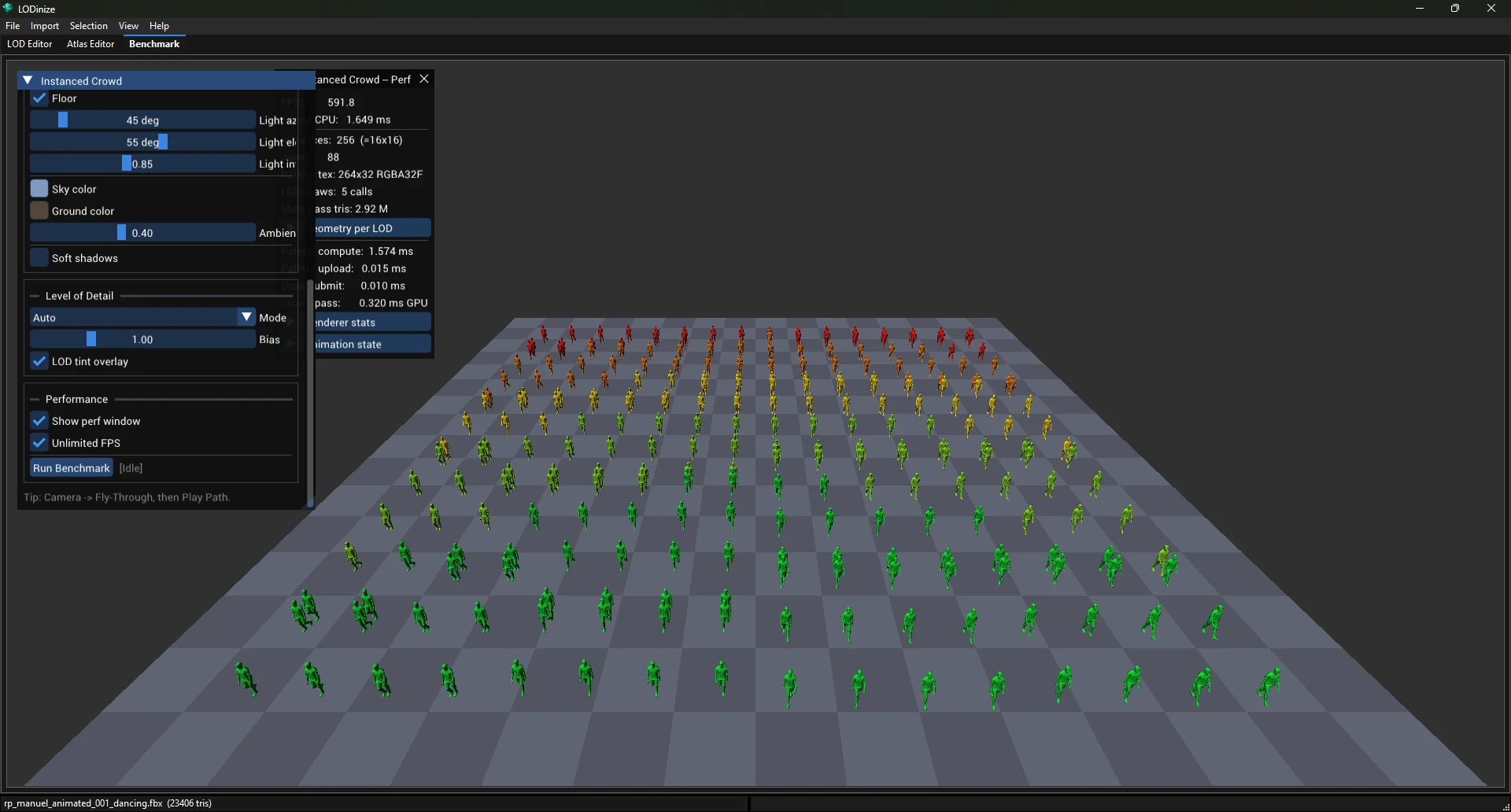Click the Instanced Crowd panel scrollbar
Viewport: 1511px width, 812px height.
[310, 393]
